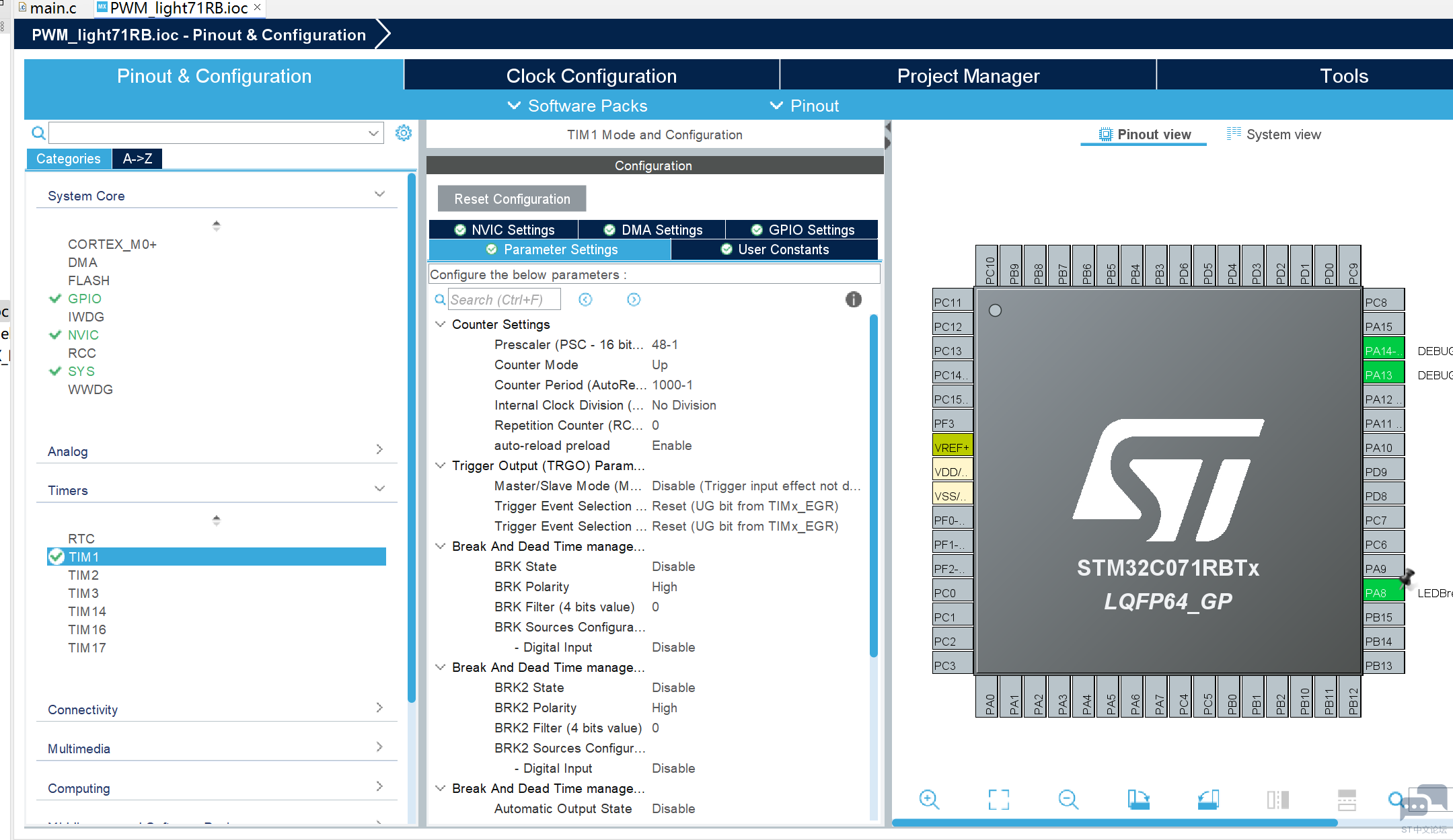The height and width of the screenshot is (840, 1453).
Task: Click the breadcrumb arrow after Pinout & Configuration
Action: tap(382, 34)
